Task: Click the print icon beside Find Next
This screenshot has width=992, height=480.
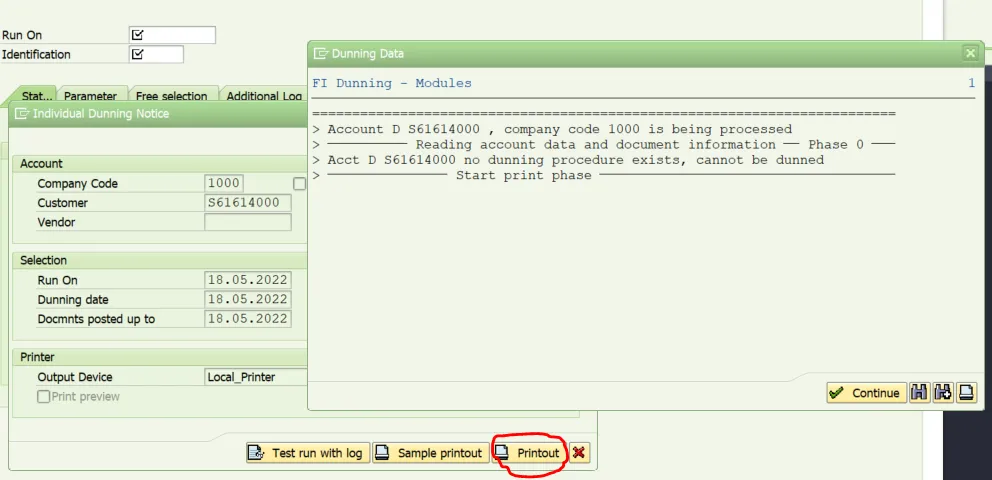Action: [x=967, y=393]
